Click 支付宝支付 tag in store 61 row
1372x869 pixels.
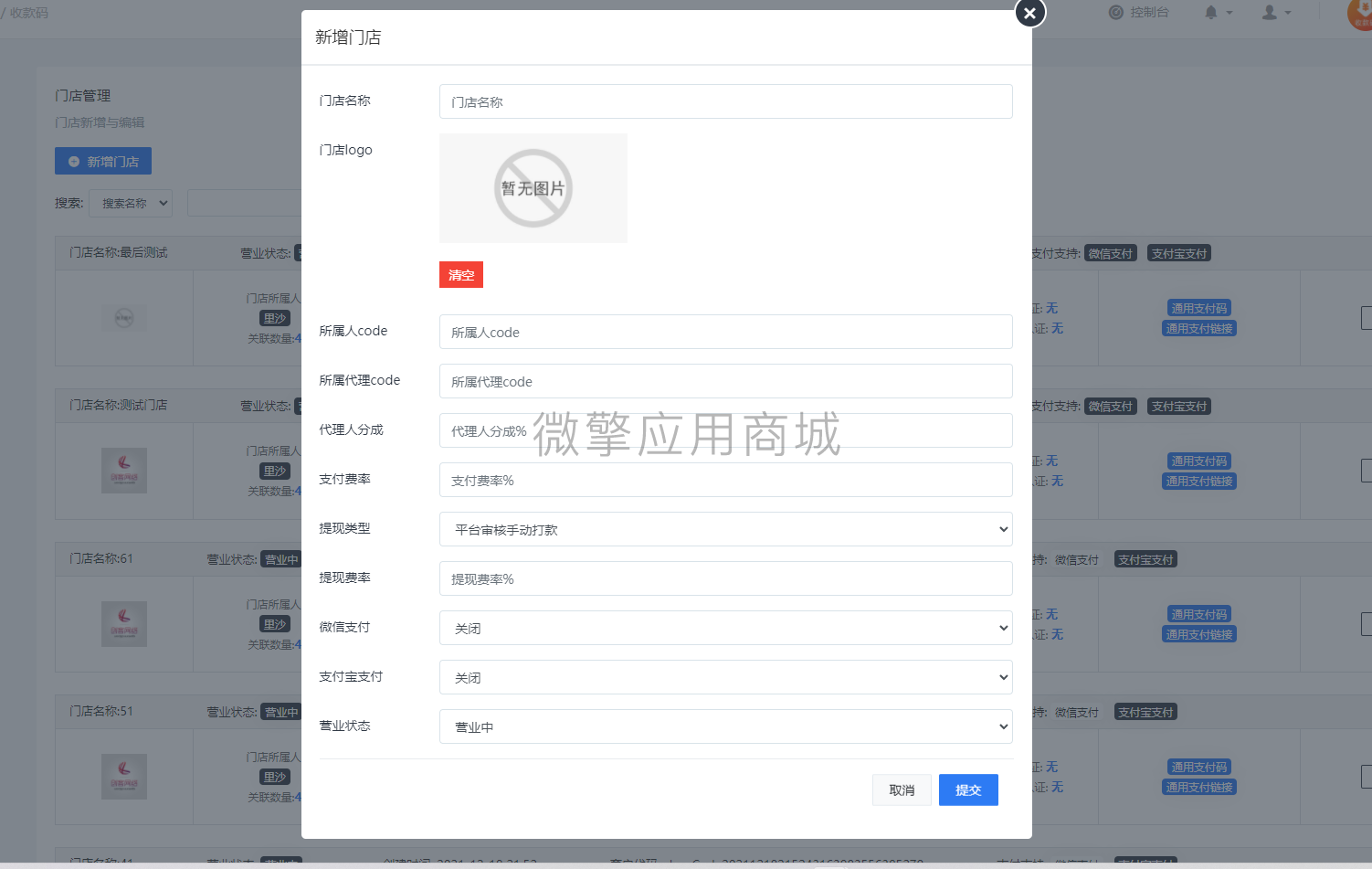click(1145, 559)
